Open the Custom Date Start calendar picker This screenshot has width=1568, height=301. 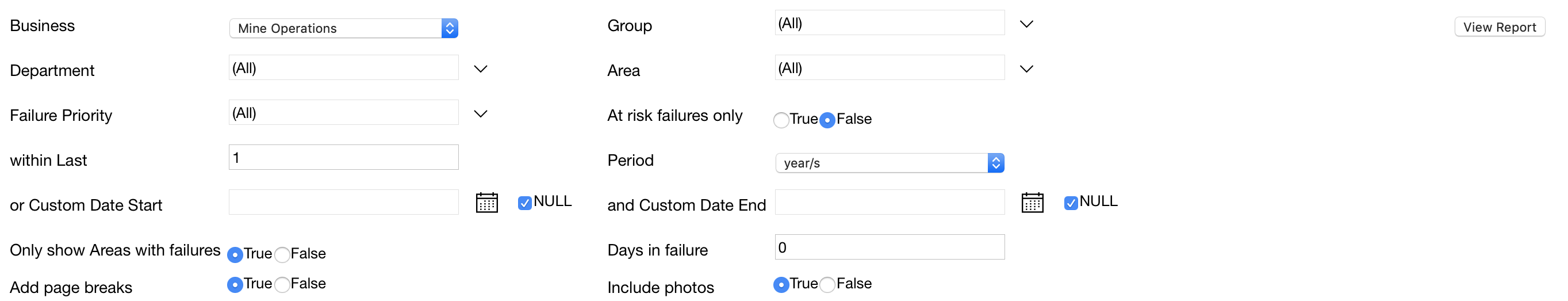point(486,202)
